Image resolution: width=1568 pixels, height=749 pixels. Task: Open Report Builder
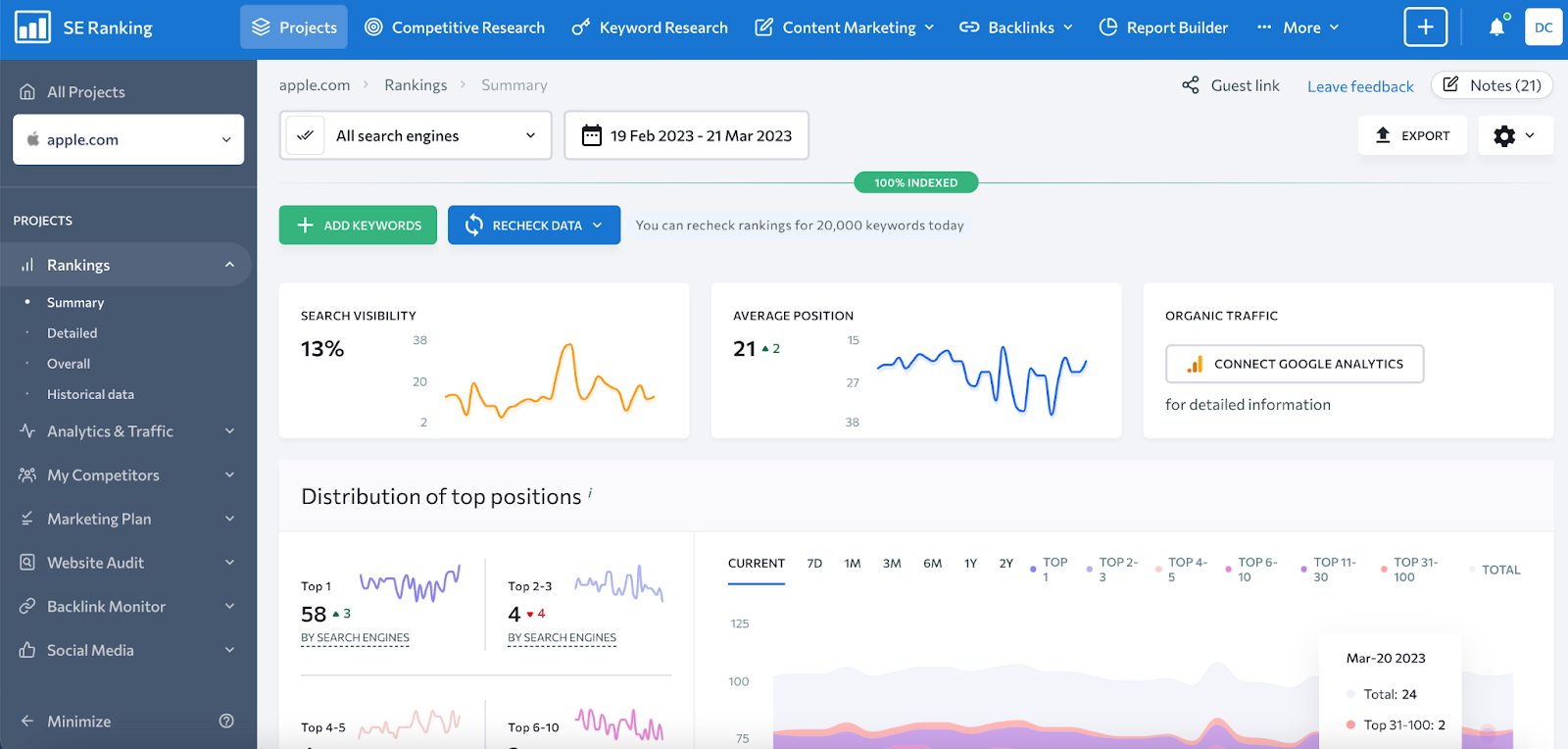(1163, 27)
